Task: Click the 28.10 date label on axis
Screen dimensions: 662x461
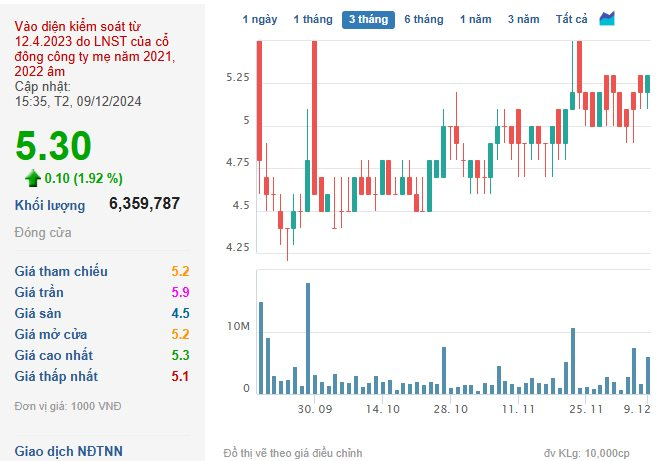Action: 450,409
